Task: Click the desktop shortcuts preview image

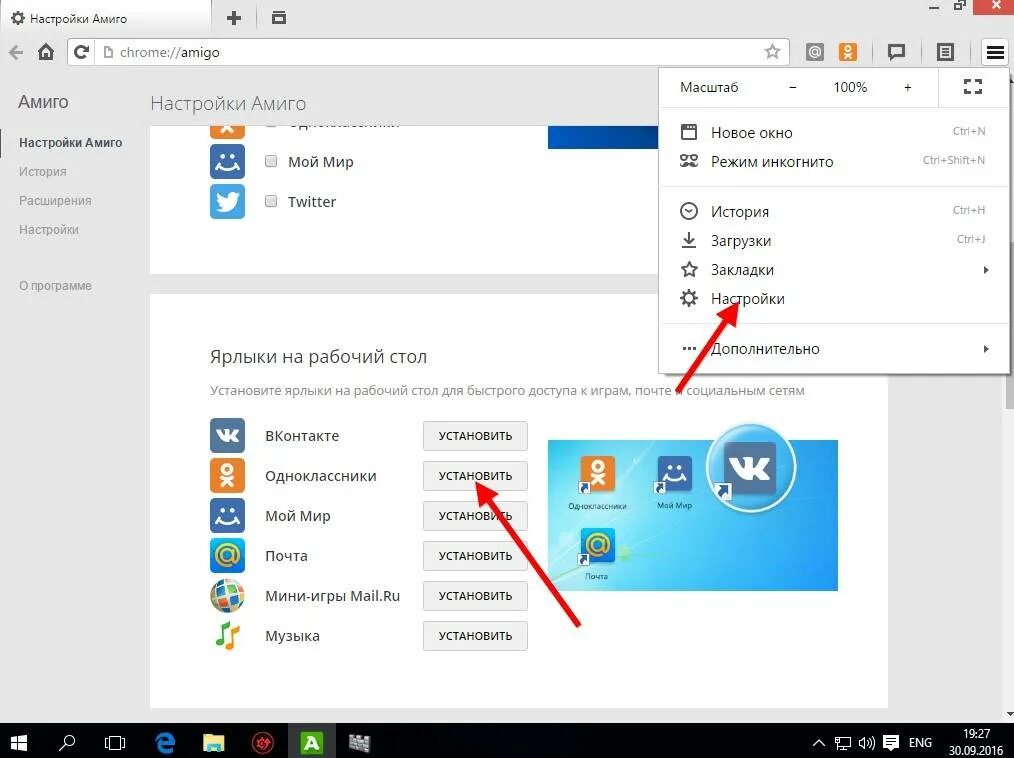Action: click(x=693, y=515)
